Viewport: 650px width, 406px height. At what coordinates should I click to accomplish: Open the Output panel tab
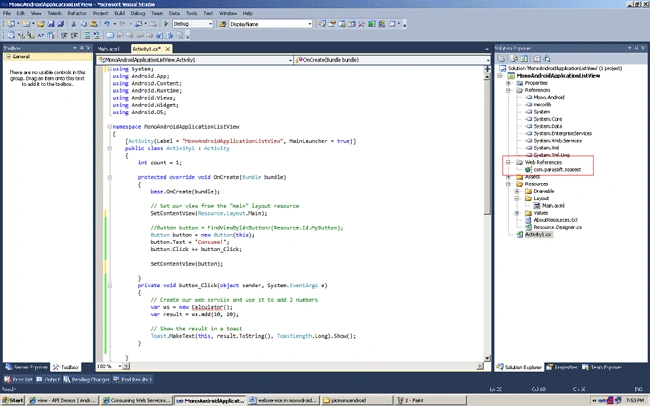coord(48,379)
